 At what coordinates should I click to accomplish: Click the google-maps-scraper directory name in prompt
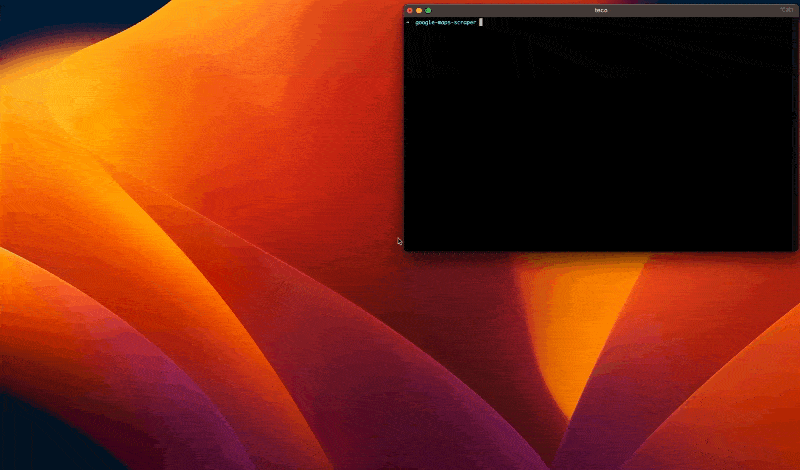point(445,21)
